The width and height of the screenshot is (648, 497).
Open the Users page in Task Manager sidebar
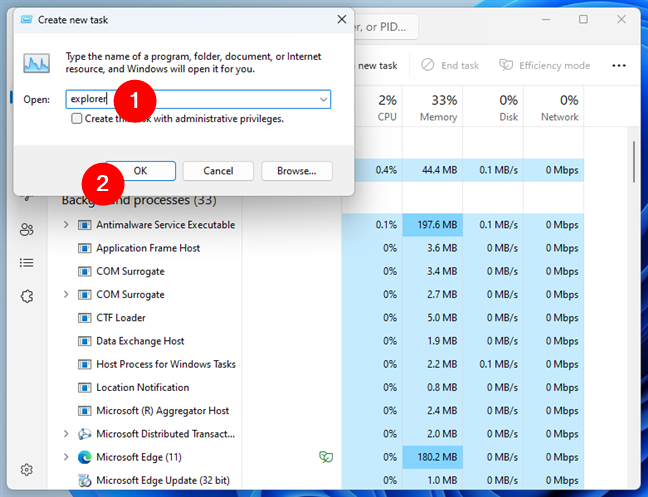click(x=27, y=230)
